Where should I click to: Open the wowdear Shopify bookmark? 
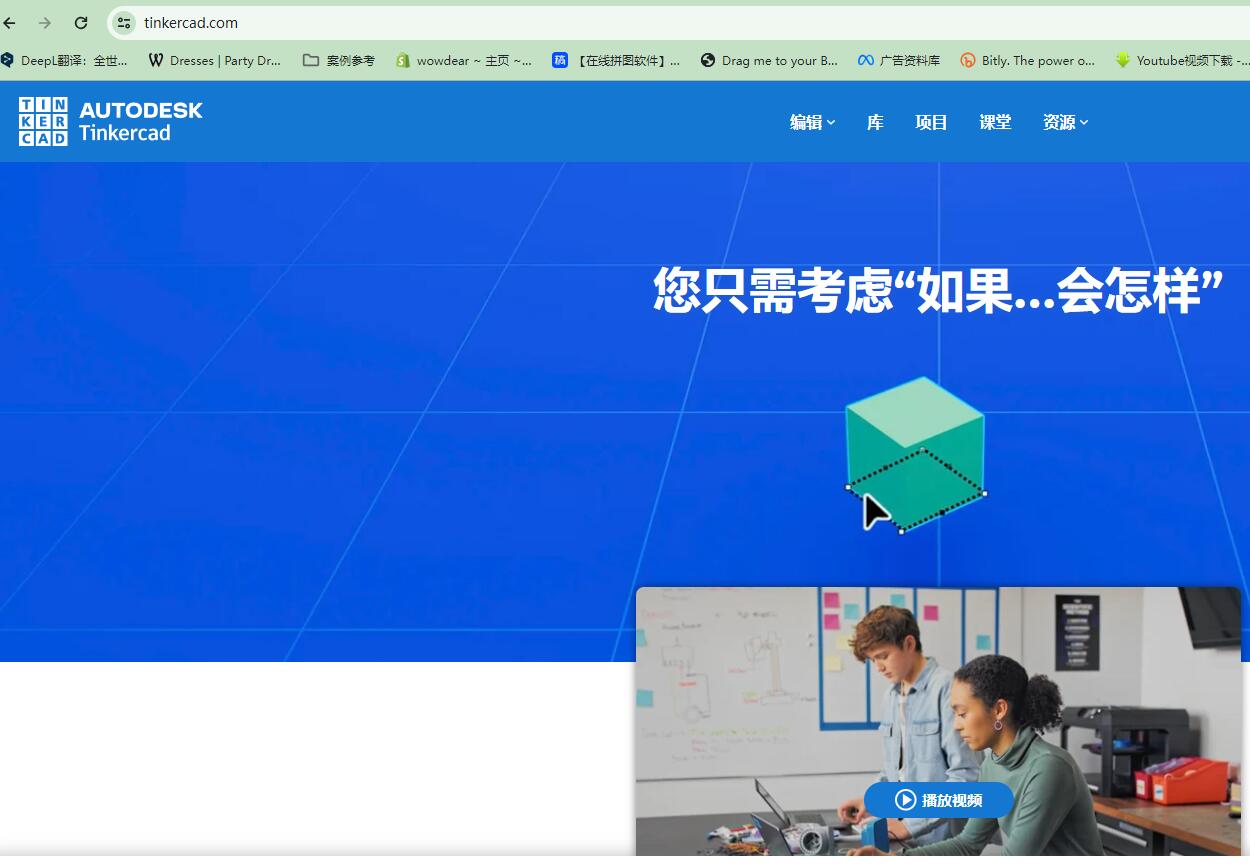[464, 61]
